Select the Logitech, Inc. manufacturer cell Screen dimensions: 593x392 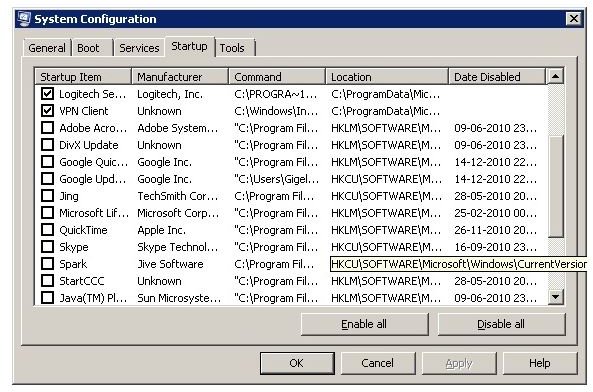pos(170,94)
